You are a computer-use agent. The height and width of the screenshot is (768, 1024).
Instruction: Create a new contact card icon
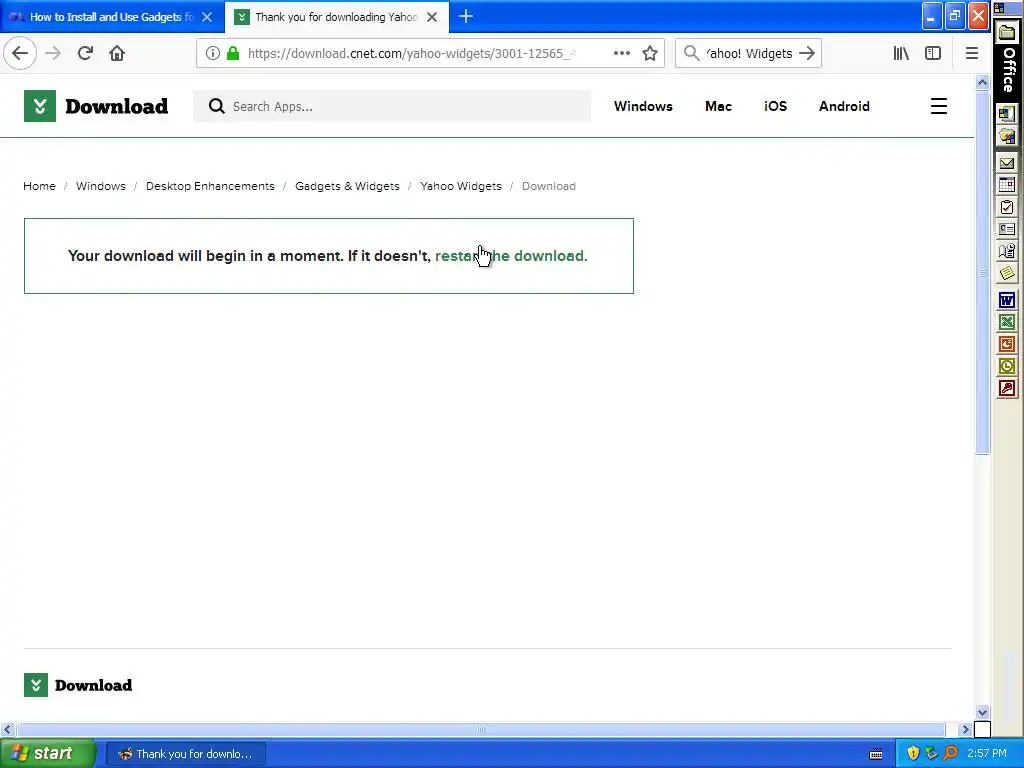click(x=1006, y=229)
